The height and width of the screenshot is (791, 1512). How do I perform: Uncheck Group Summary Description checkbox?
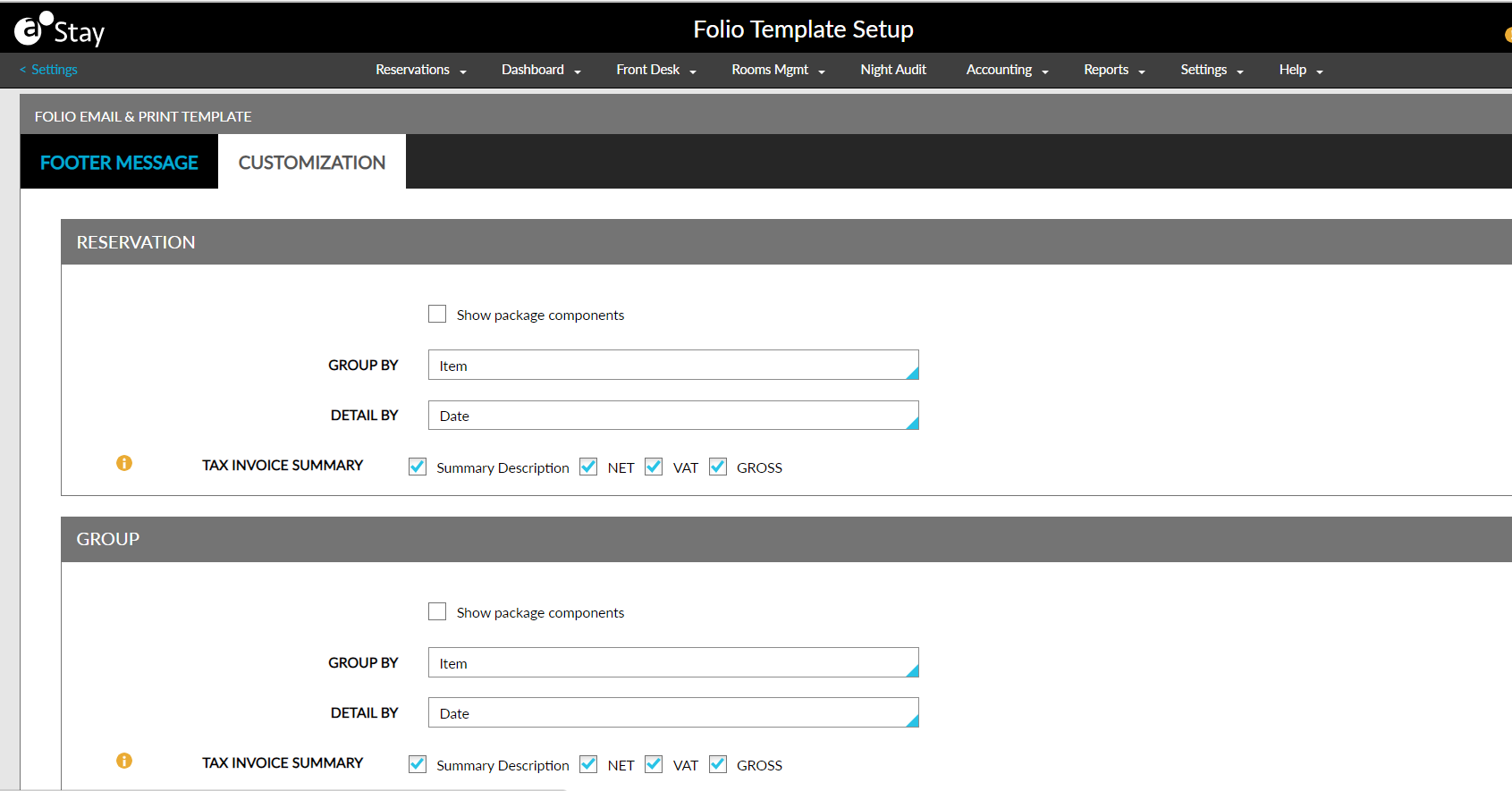click(x=418, y=764)
